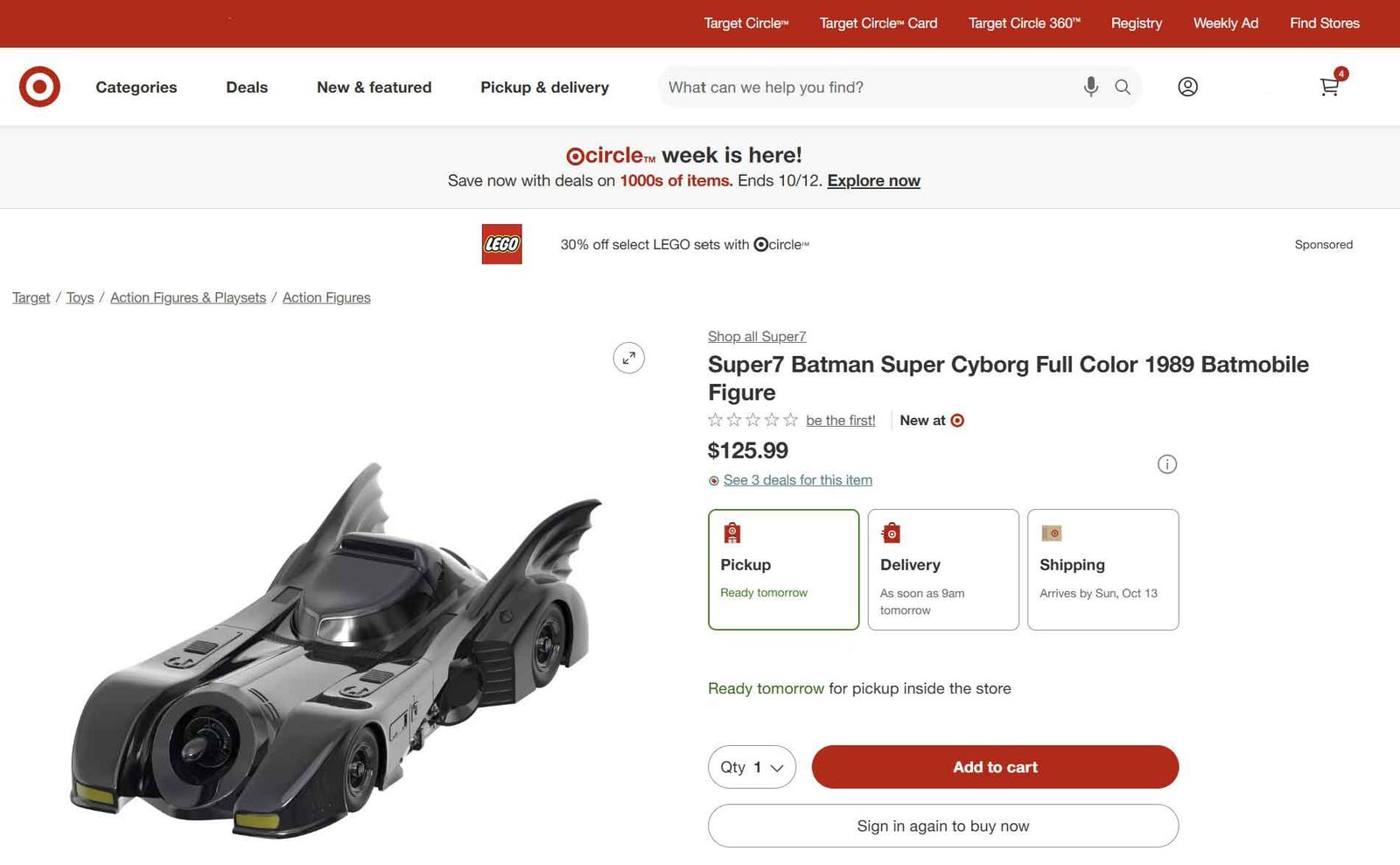The image size is (1400, 865).
Task: Click the Add to cart button
Action: pos(995,767)
